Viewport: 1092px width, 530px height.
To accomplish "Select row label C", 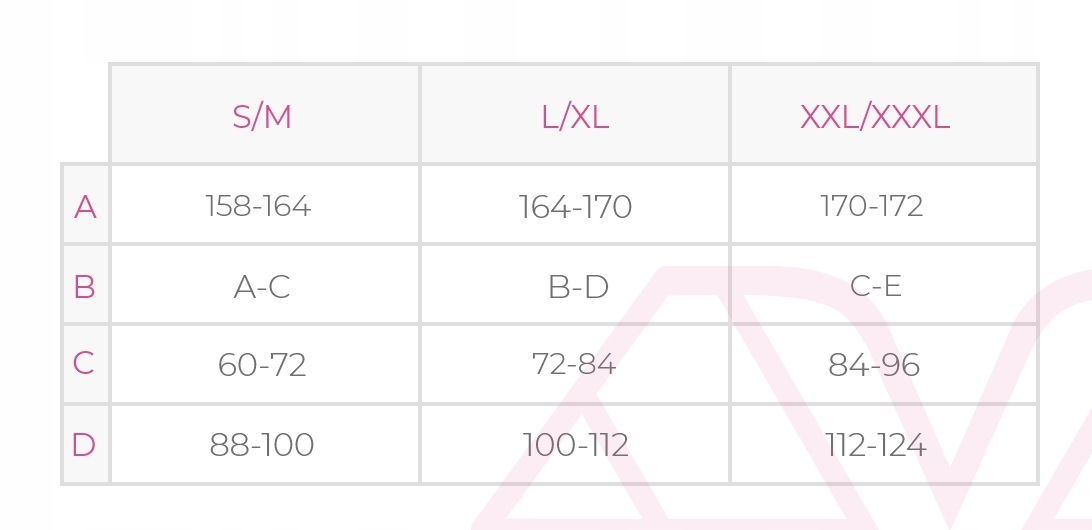I will click(85, 363).
